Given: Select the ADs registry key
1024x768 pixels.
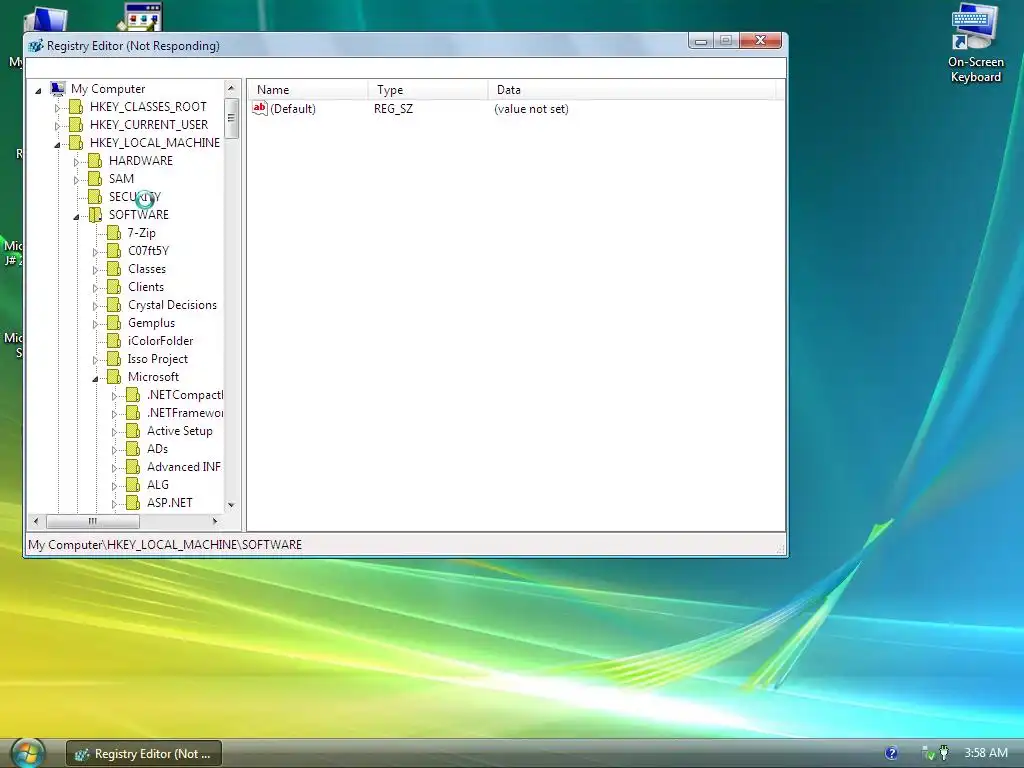Looking at the screenshot, I should [x=157, y=449].
